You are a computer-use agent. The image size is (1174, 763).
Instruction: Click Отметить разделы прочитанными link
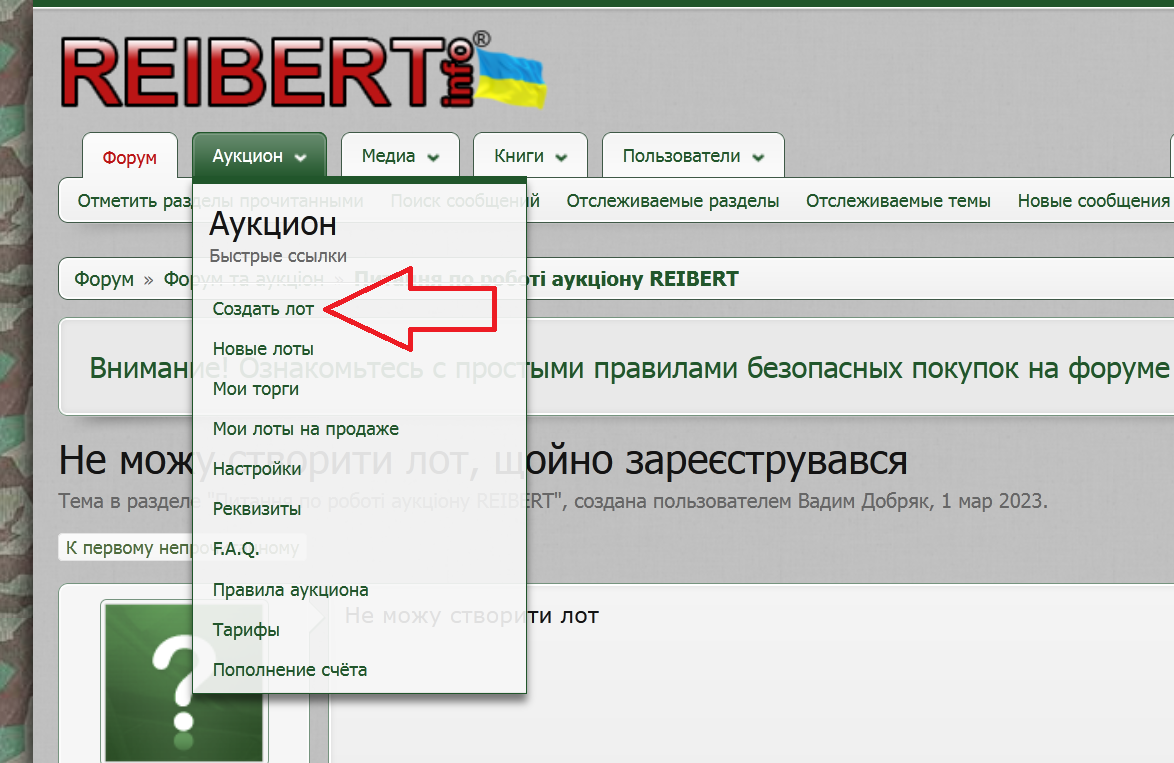click(220, 201)
